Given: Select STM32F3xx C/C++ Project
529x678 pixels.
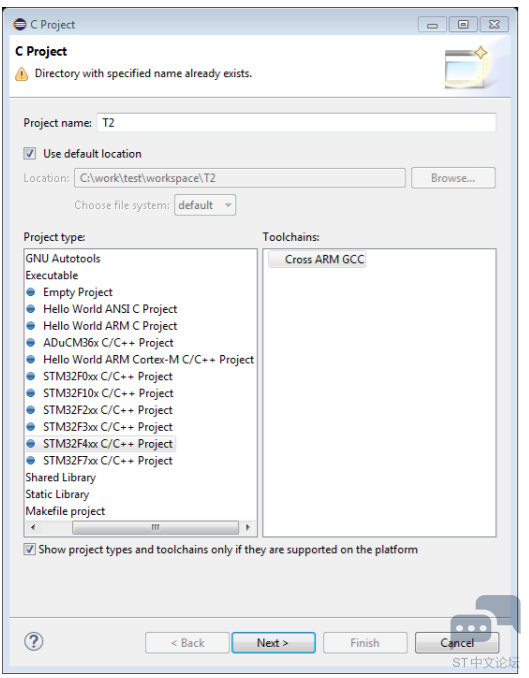Looking at the screenshot, I should 108,427.
